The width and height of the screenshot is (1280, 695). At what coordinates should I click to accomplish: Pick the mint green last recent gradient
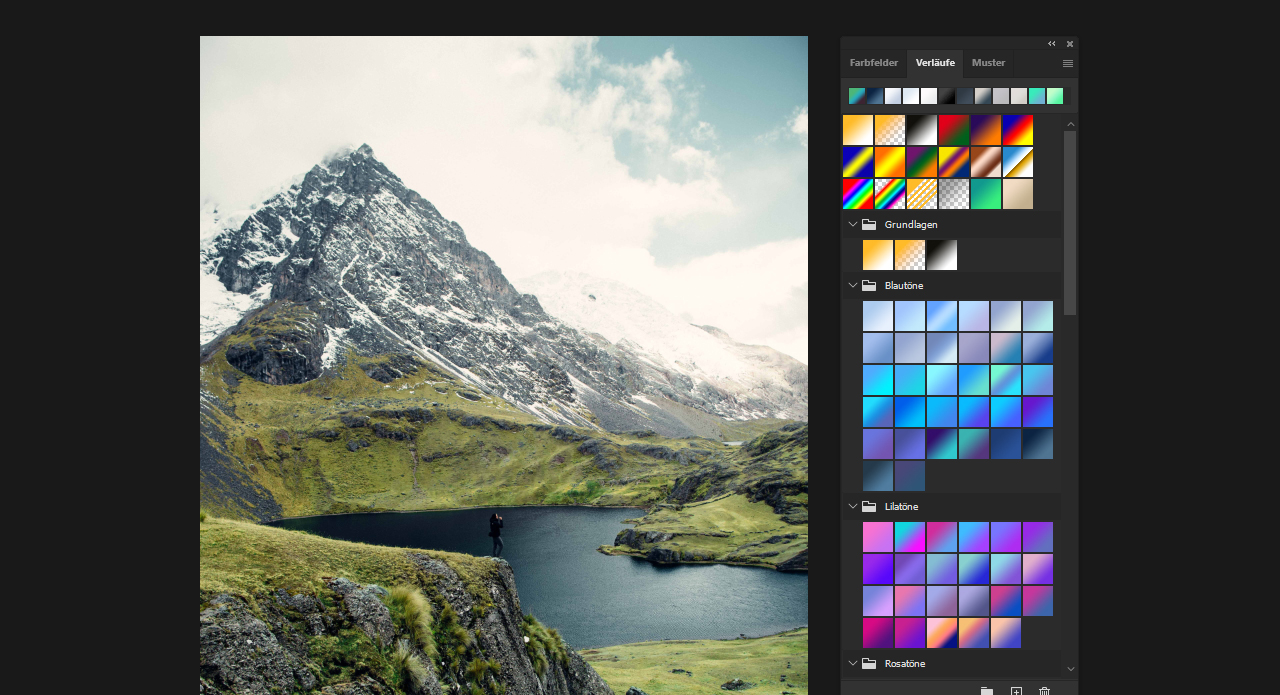click(x=1055, y=96)
